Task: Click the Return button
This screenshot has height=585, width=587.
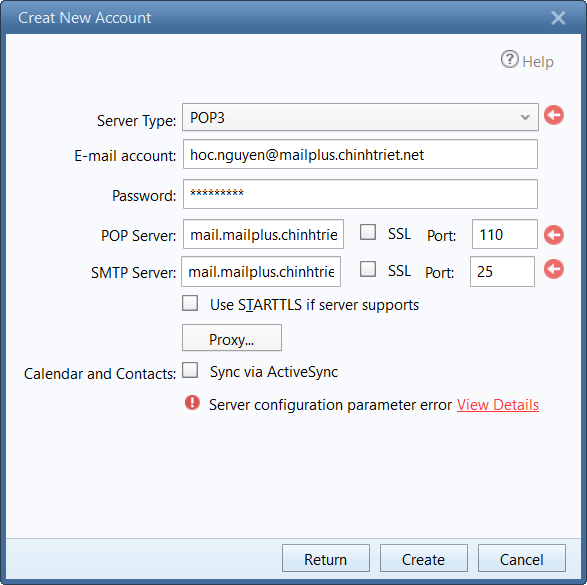Action: (326, 558)
